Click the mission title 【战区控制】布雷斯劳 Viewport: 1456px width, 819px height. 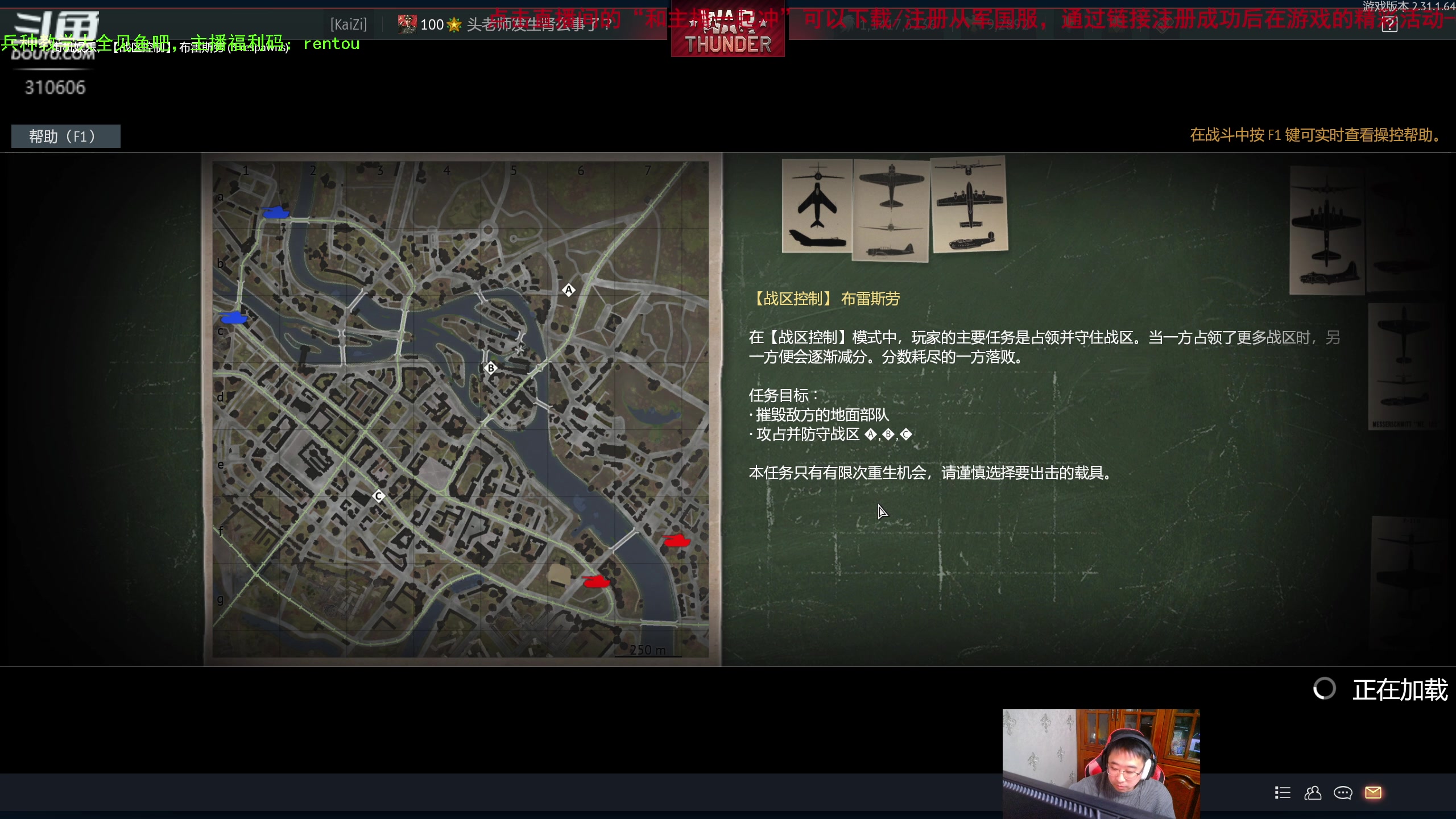[824, 299]
